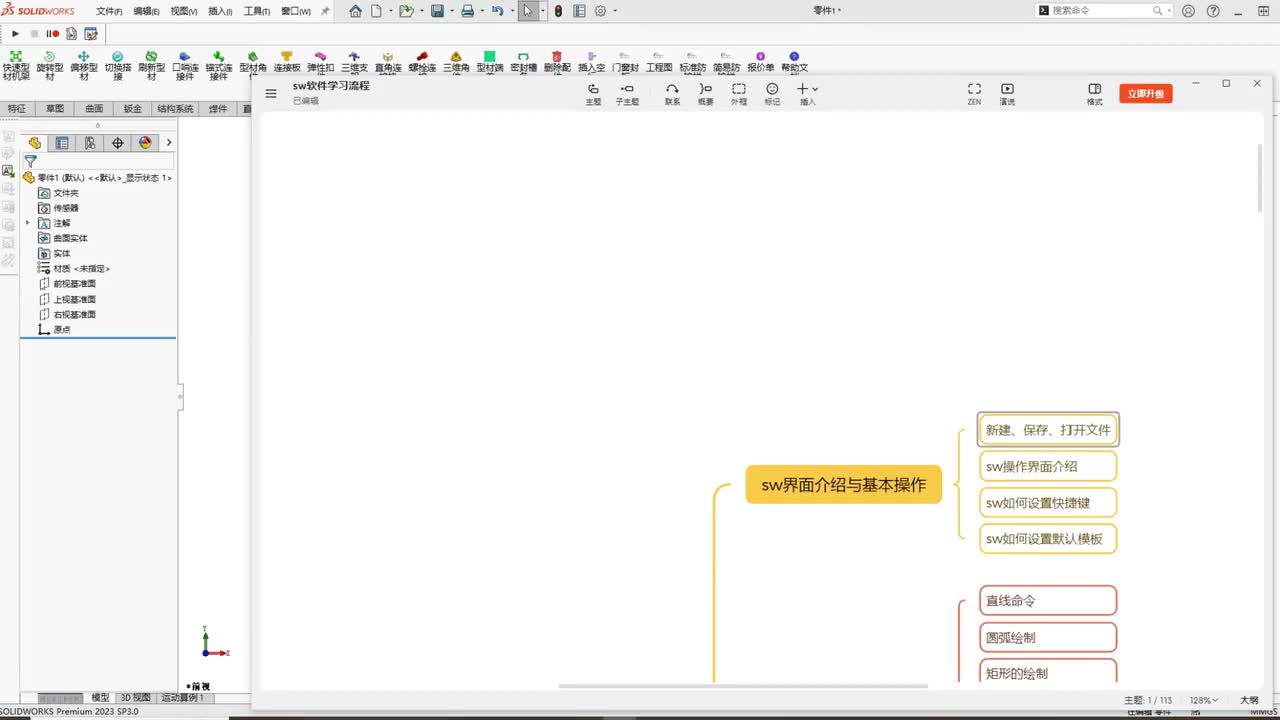This screenshot has width=1280, height=720.
Task: Select the 新建、保存、打开文件 node
Action: click(1048, 430)
